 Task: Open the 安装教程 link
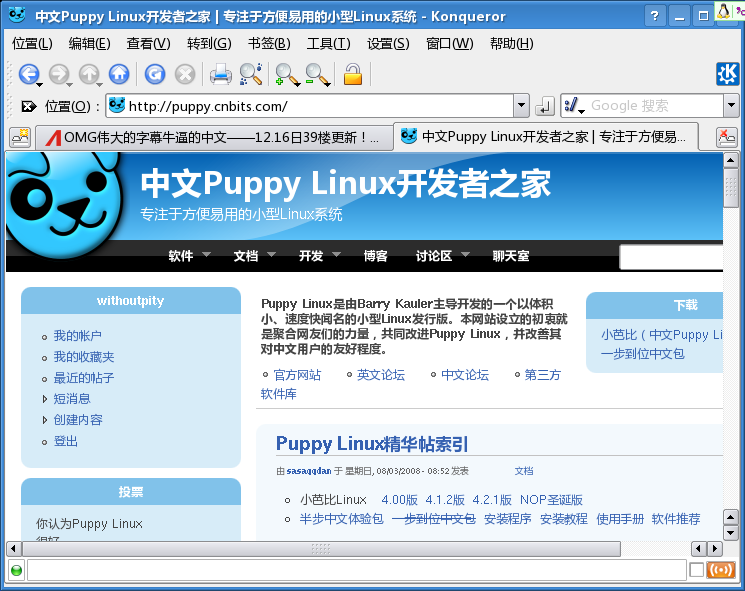point(564,519)
